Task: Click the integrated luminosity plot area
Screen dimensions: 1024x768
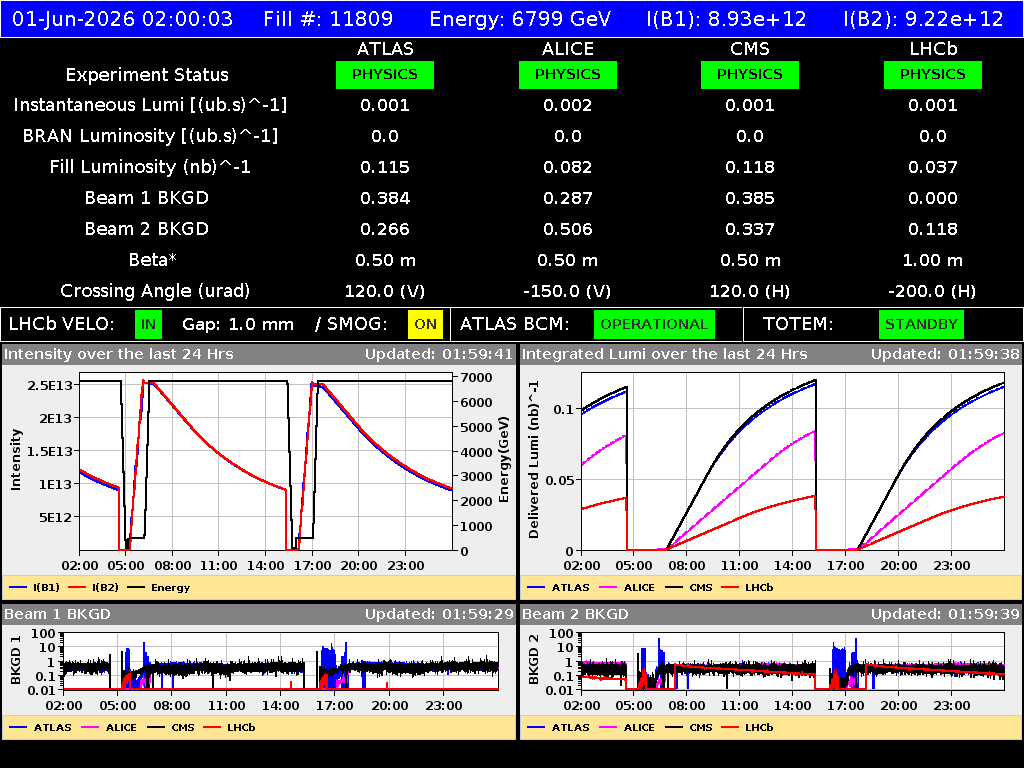Action: 793,462
